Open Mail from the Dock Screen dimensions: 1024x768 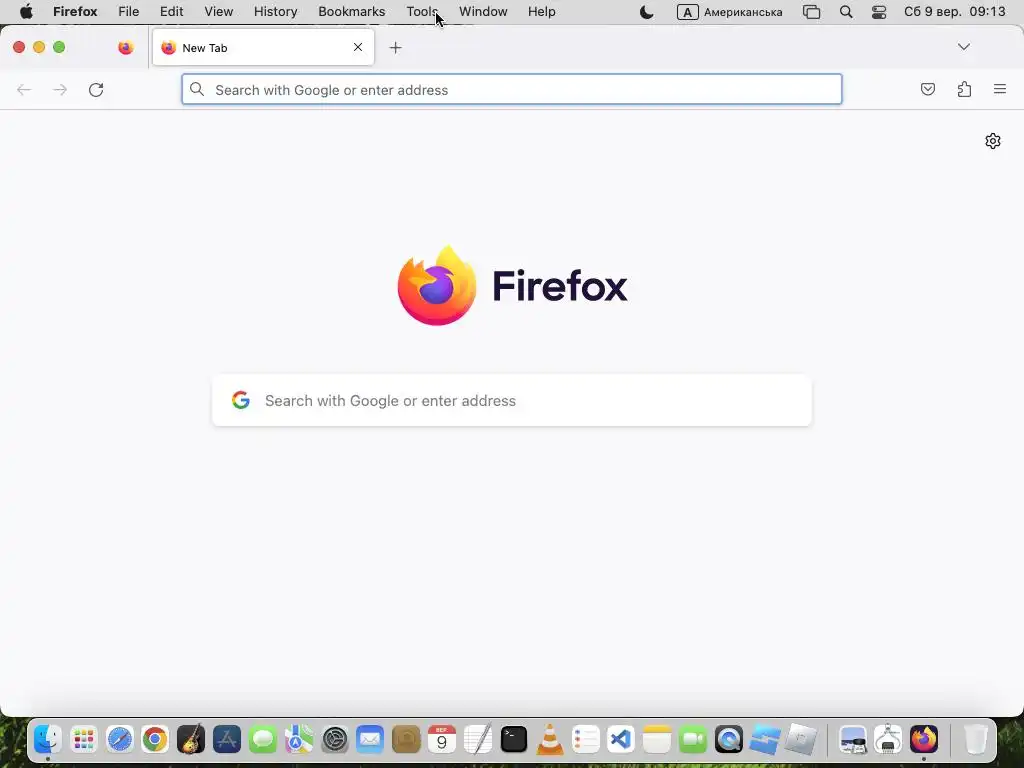[x=370, y=739]
